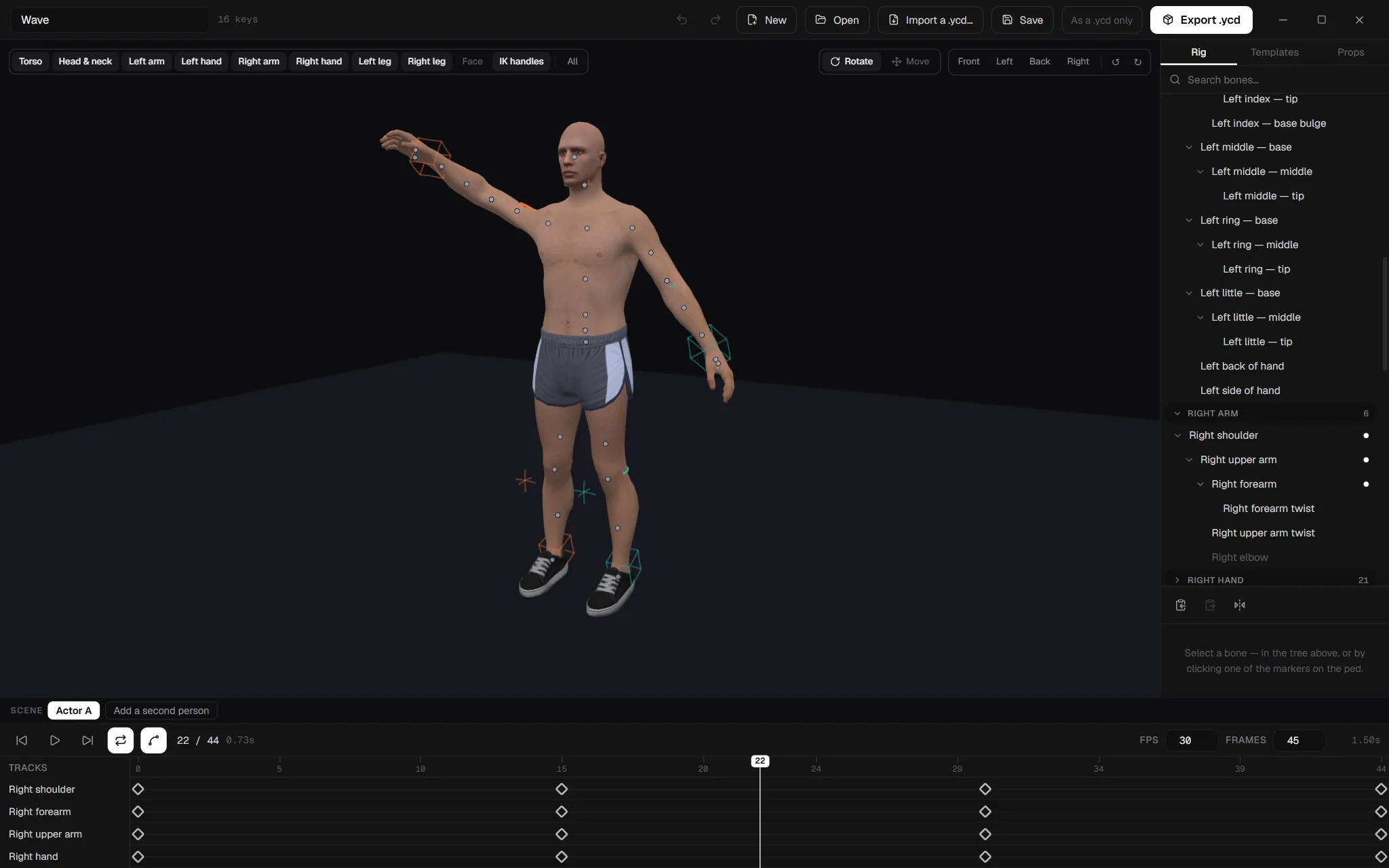Click the redo arrow icon
The image size is (1389, 868).
pos(716,20)
